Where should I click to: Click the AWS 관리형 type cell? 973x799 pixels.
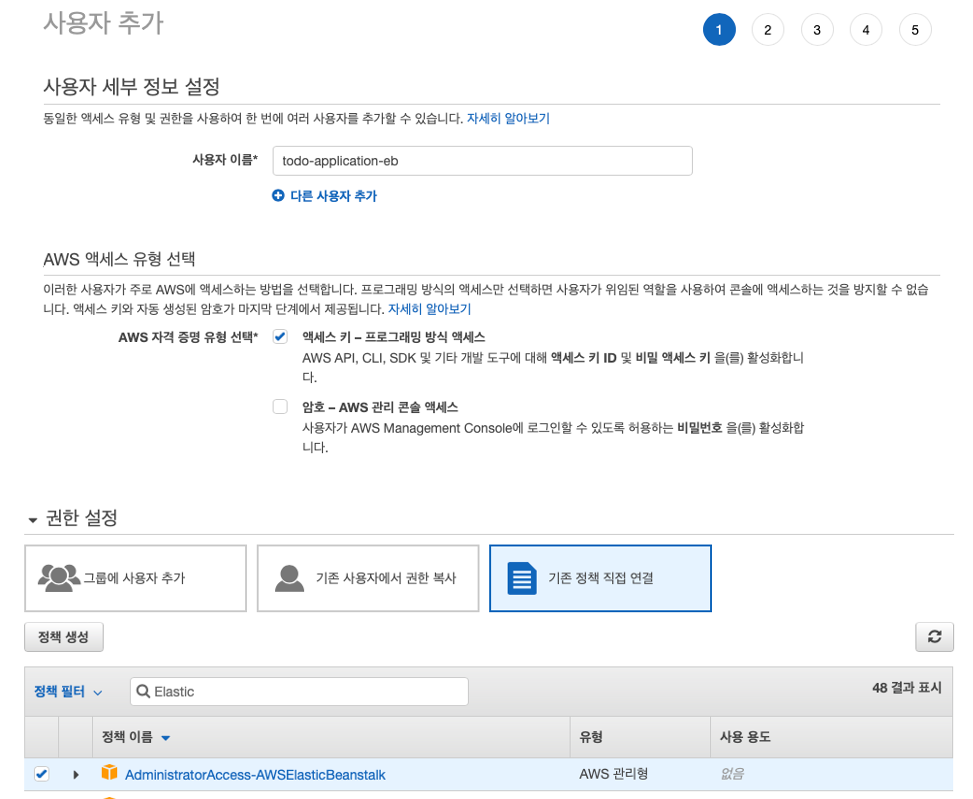(x=614, y=774)
